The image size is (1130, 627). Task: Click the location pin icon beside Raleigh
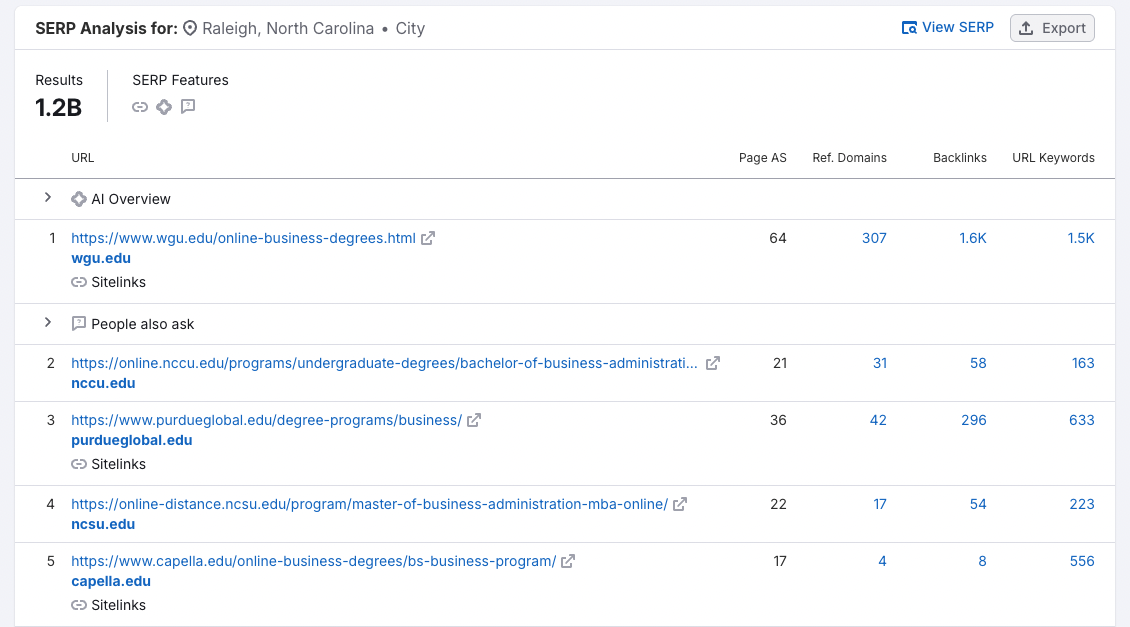pos(189,28)
